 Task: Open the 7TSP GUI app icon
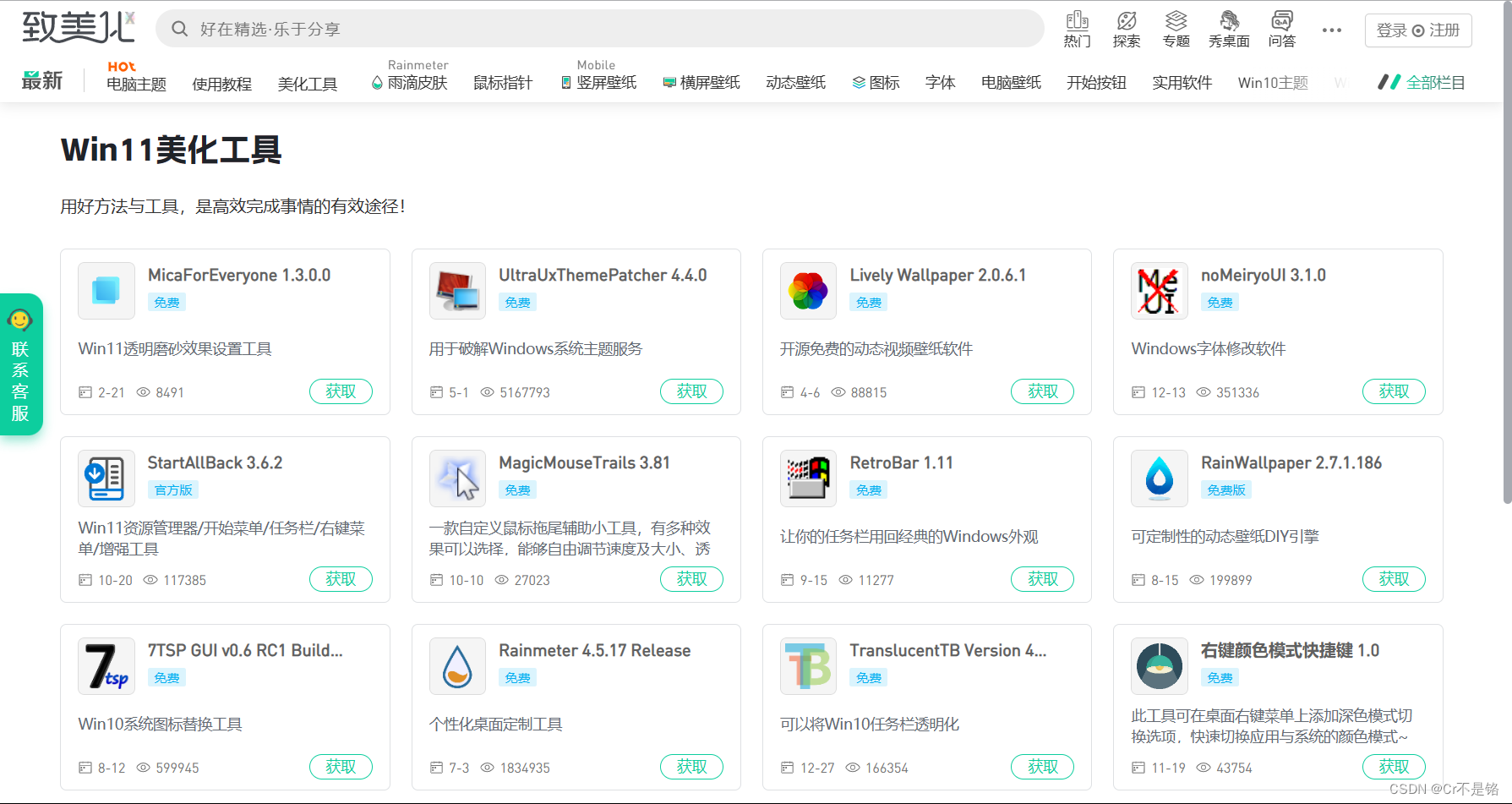coord(106,666)
